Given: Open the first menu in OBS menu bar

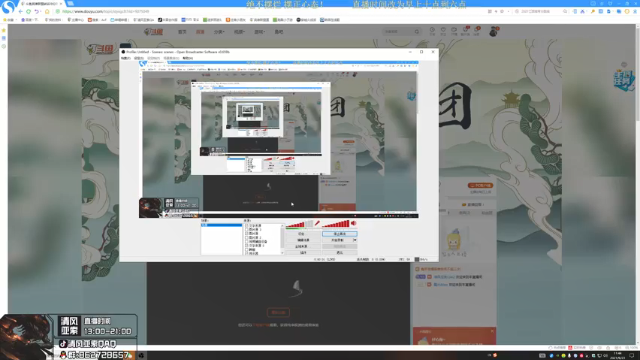Looking at the screenshot, I should (125, 58).
